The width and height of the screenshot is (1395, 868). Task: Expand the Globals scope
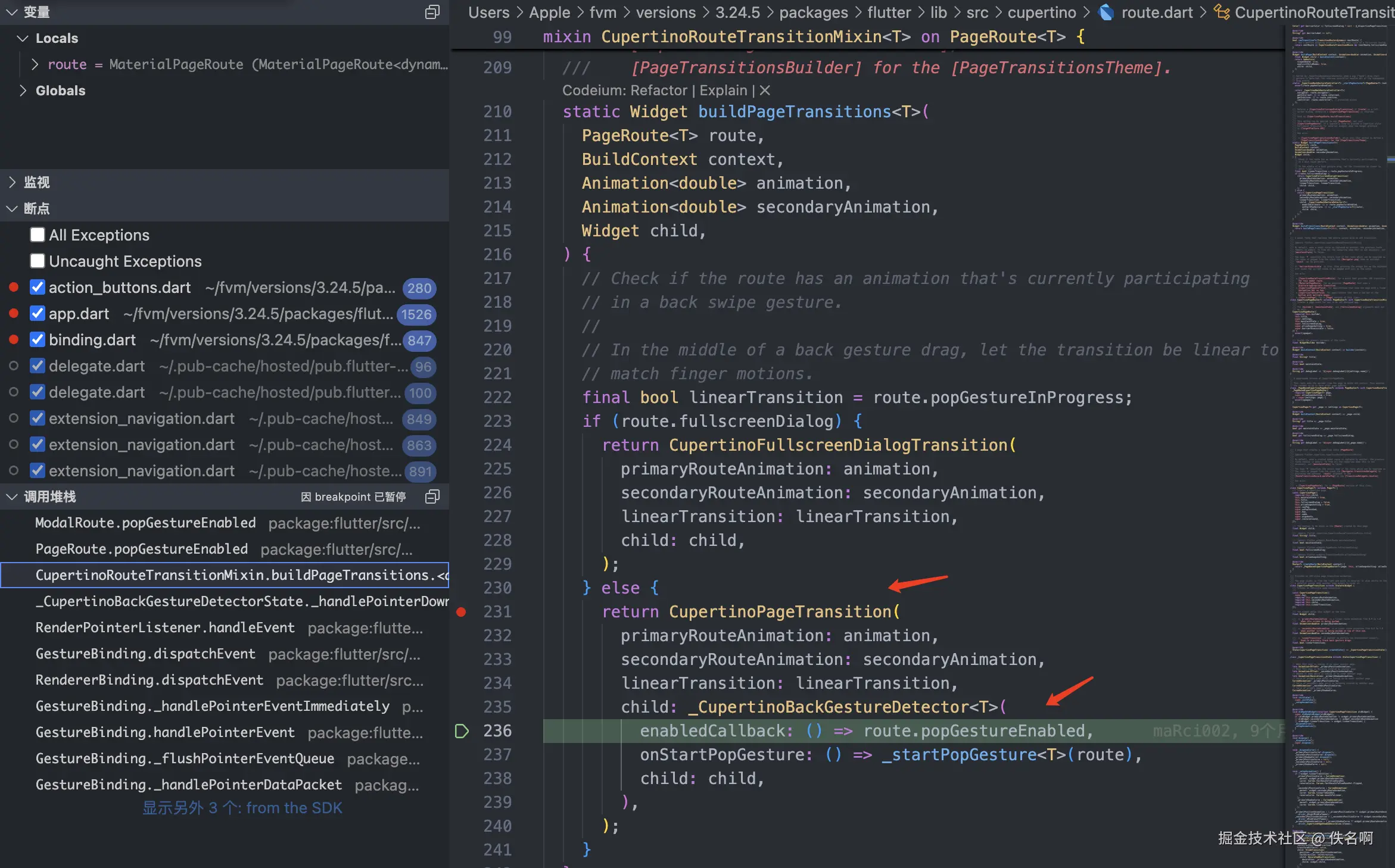[23, 90]
